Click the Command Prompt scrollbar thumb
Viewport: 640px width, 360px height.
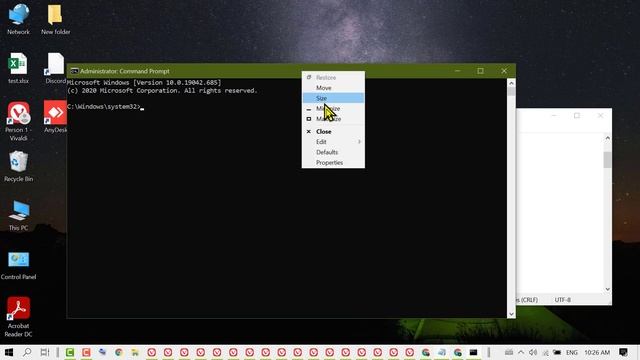[511, 91]
